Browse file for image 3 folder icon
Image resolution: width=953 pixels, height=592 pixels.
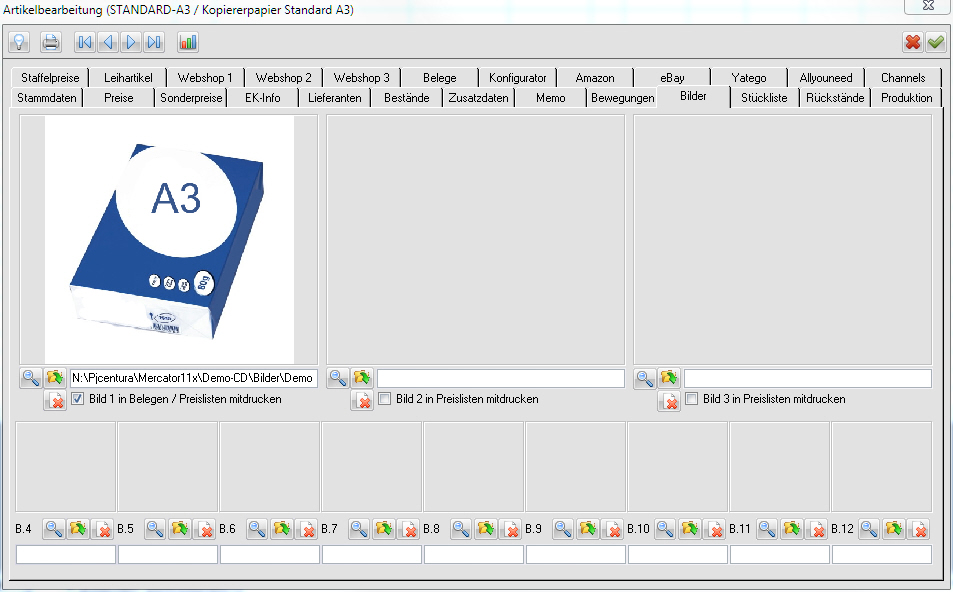point(669,378)
